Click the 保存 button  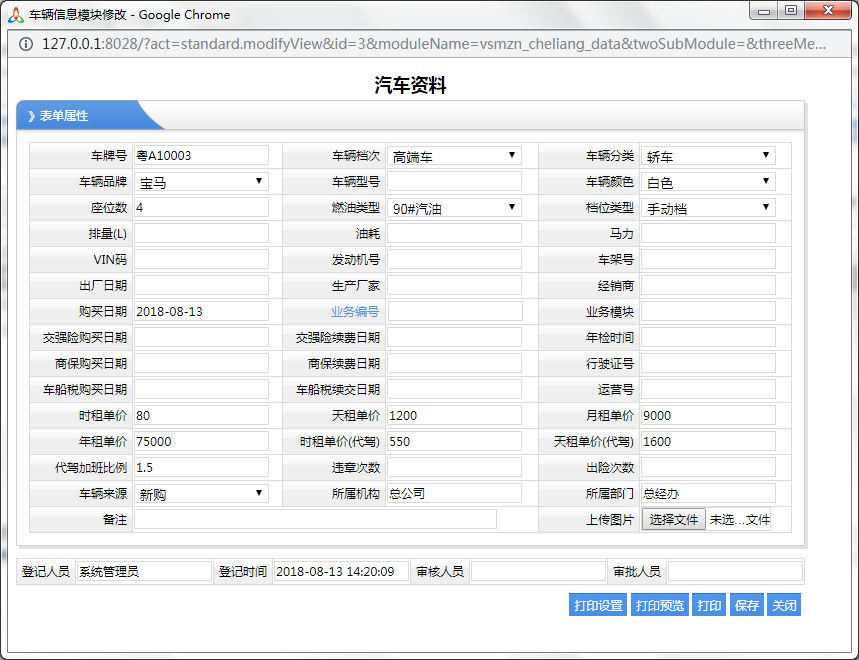(x=746, y=605)
